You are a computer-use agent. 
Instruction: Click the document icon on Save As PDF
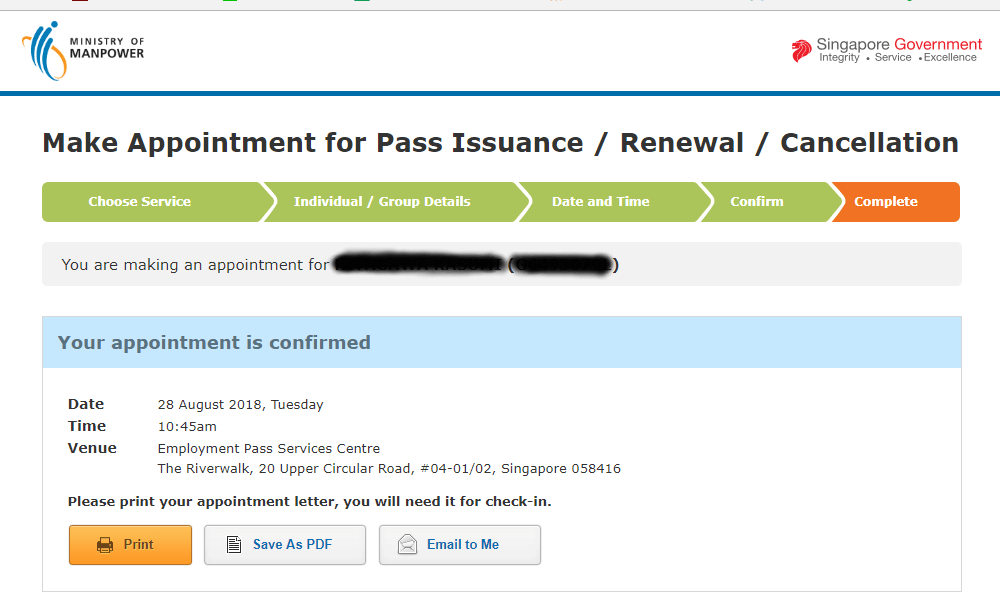[234, 545]
